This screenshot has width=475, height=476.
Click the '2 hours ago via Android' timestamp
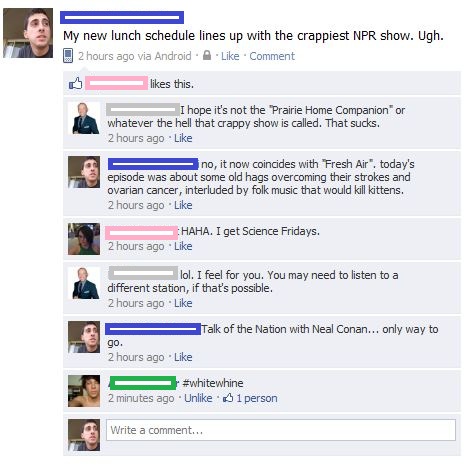[x=135, y=56]
